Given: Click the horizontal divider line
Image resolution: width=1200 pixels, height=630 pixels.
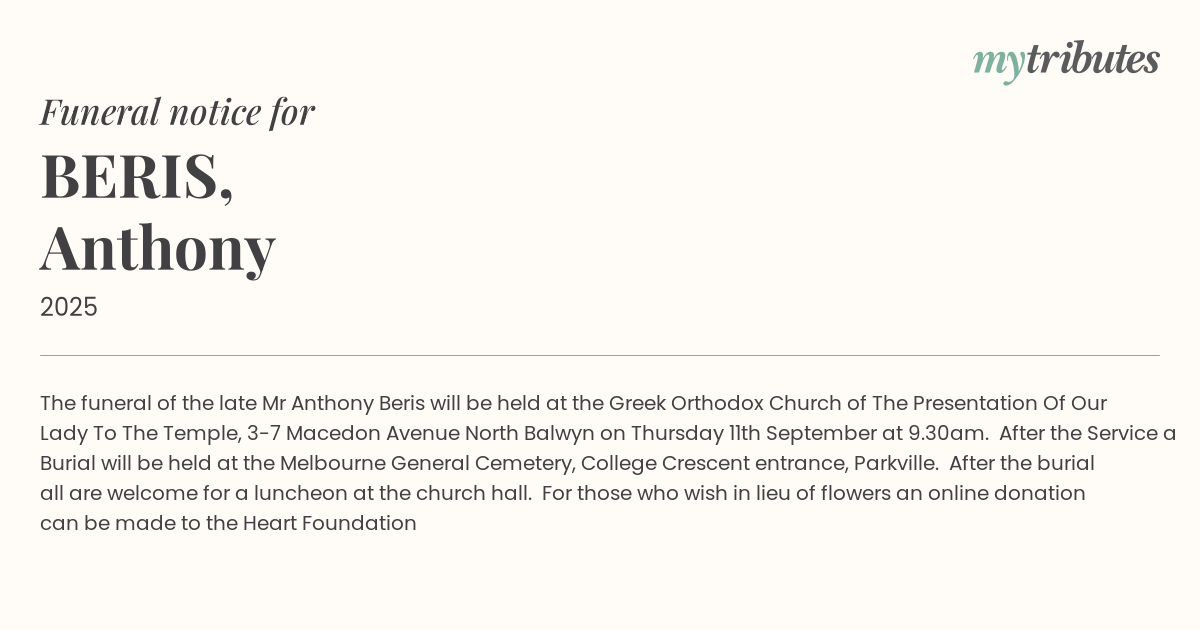Looking at the screenshot, I should point(600,355).
